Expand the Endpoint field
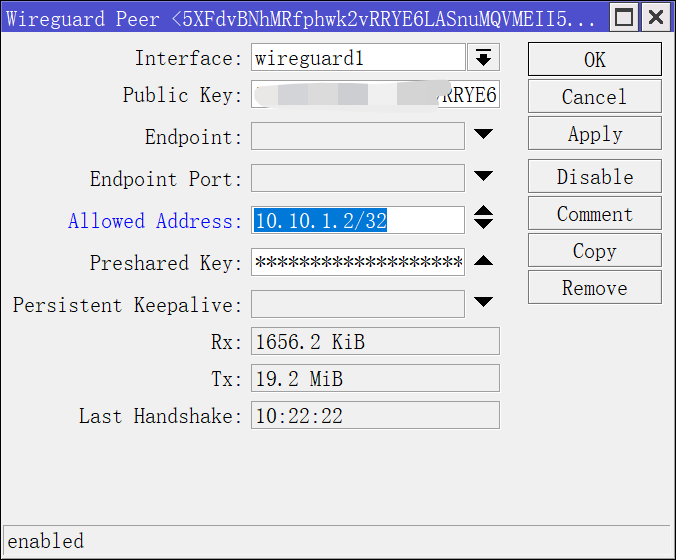Viewport: 676px width, 560px height. pos(484,135)
